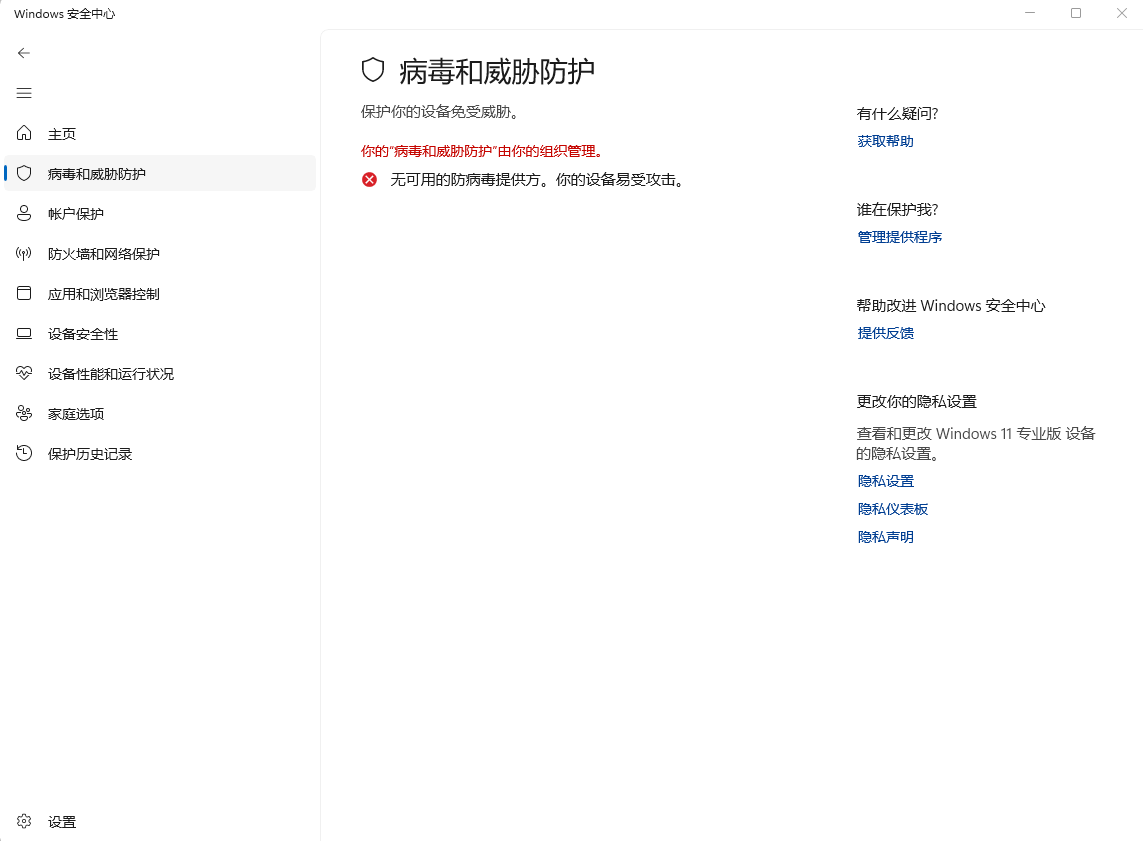This screenshot has width=1143, height=841.
Task: Click the red error status icon
Action: click(x=370, y=180)
